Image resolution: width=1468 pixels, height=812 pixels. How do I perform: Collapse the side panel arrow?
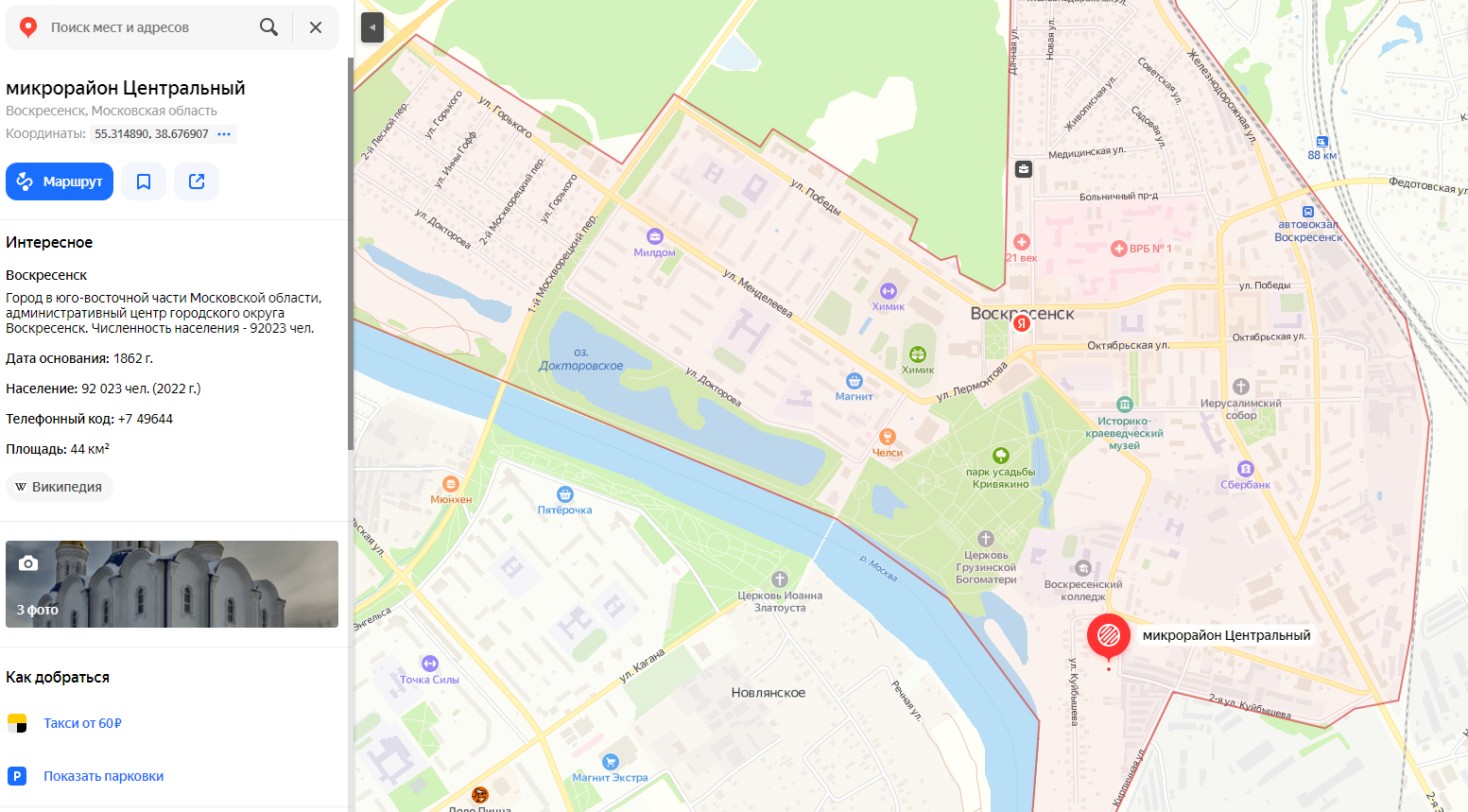tap(372, 27)
